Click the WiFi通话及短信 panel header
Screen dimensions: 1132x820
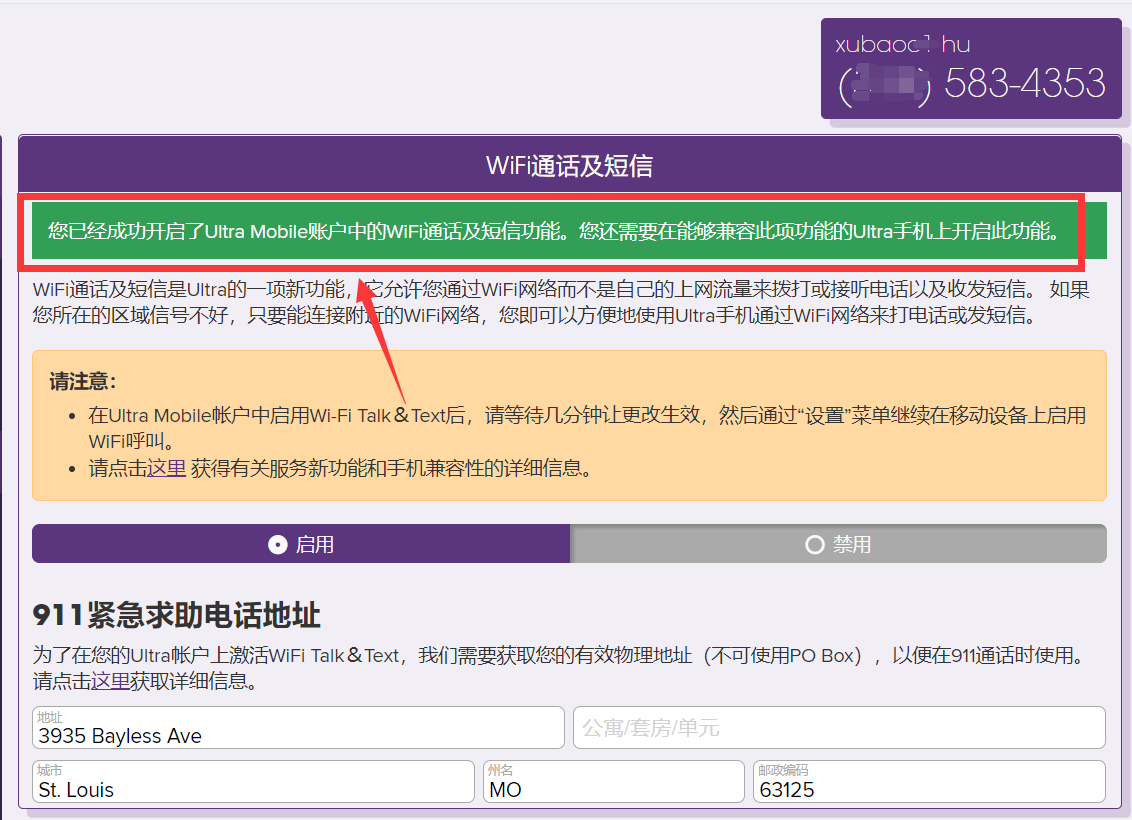pos(569,165)
